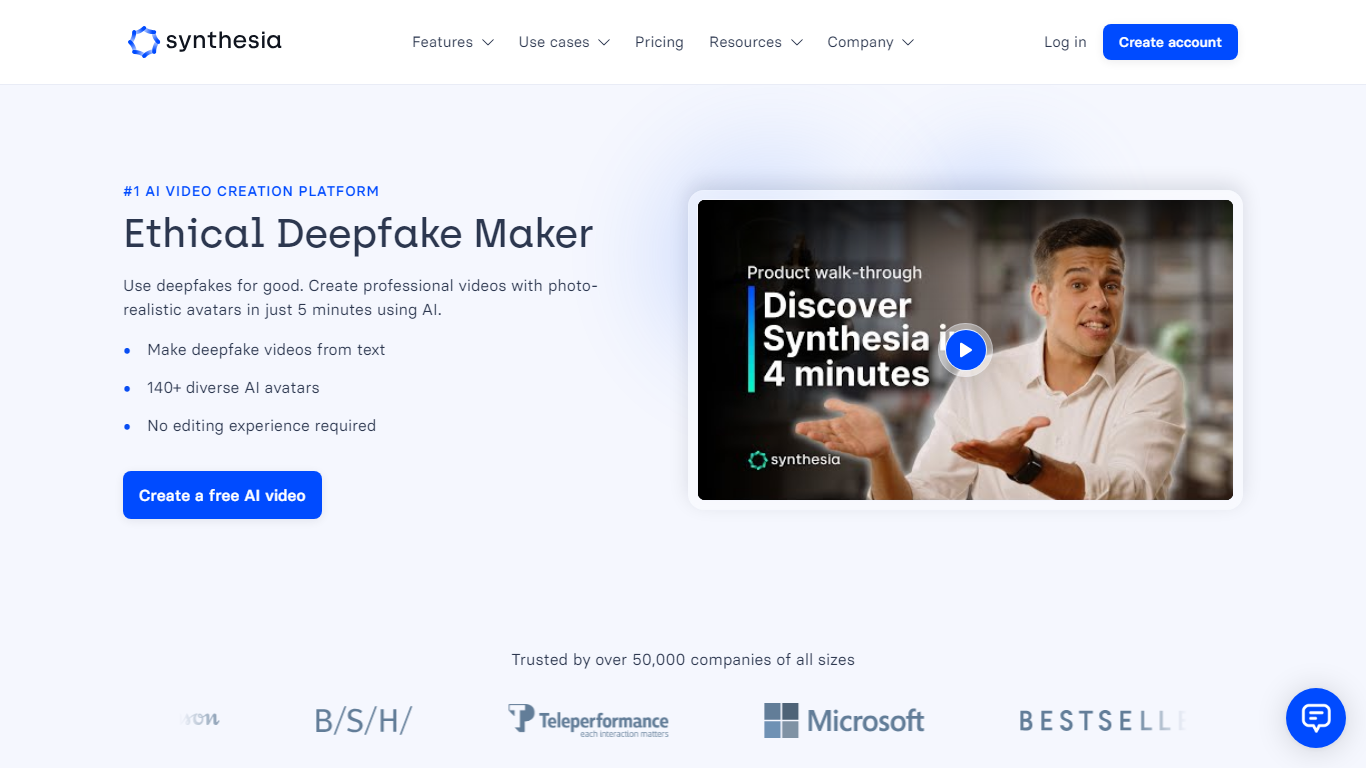1366x768 pixels.
Task: Click Synthesia logo inside video thumbnail
Action: (x=794, y=460)
